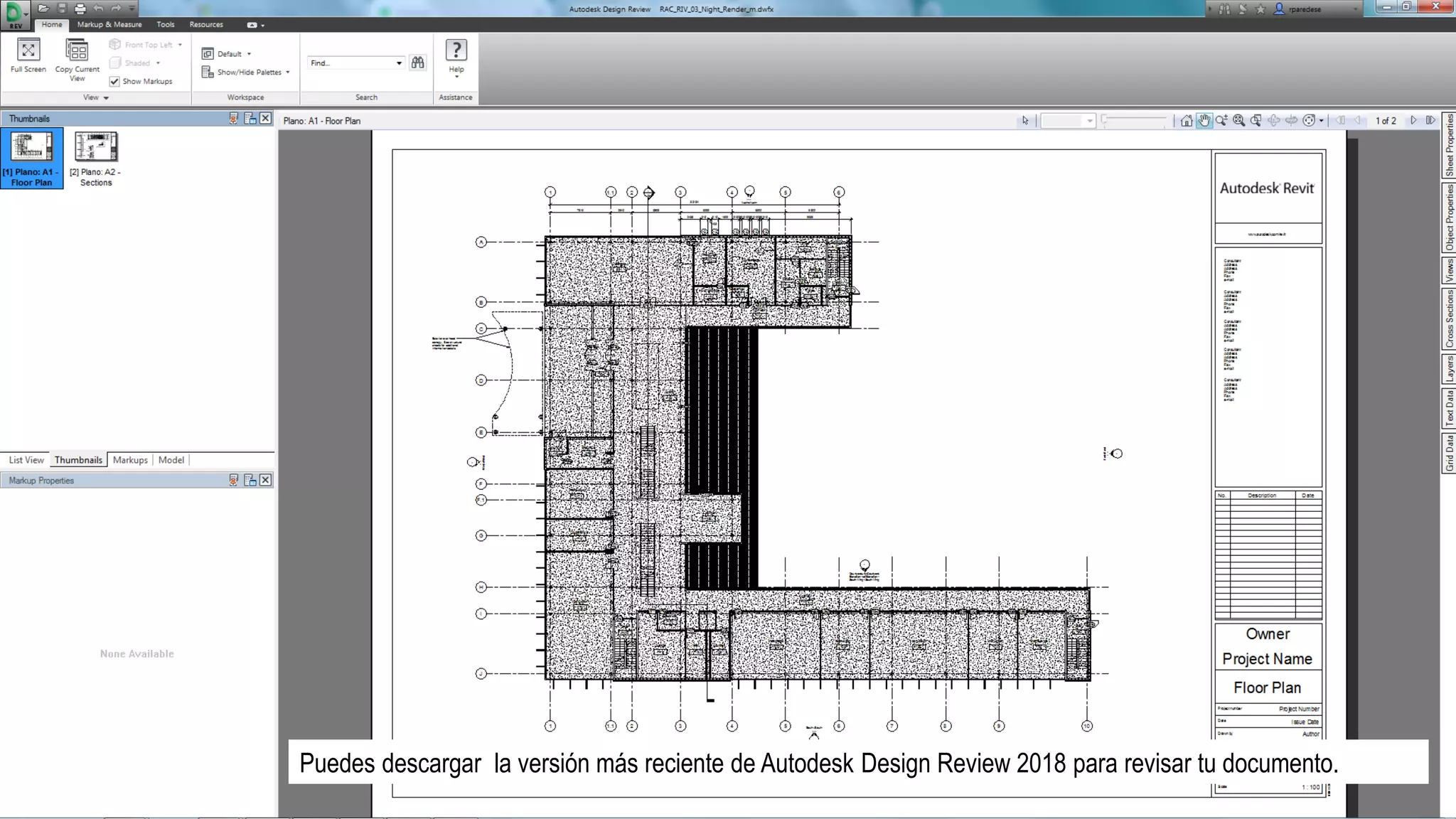Select the Zoom magnifier tool
This screenshot has width=1456, height=819.
click(x=1221, y=121)
